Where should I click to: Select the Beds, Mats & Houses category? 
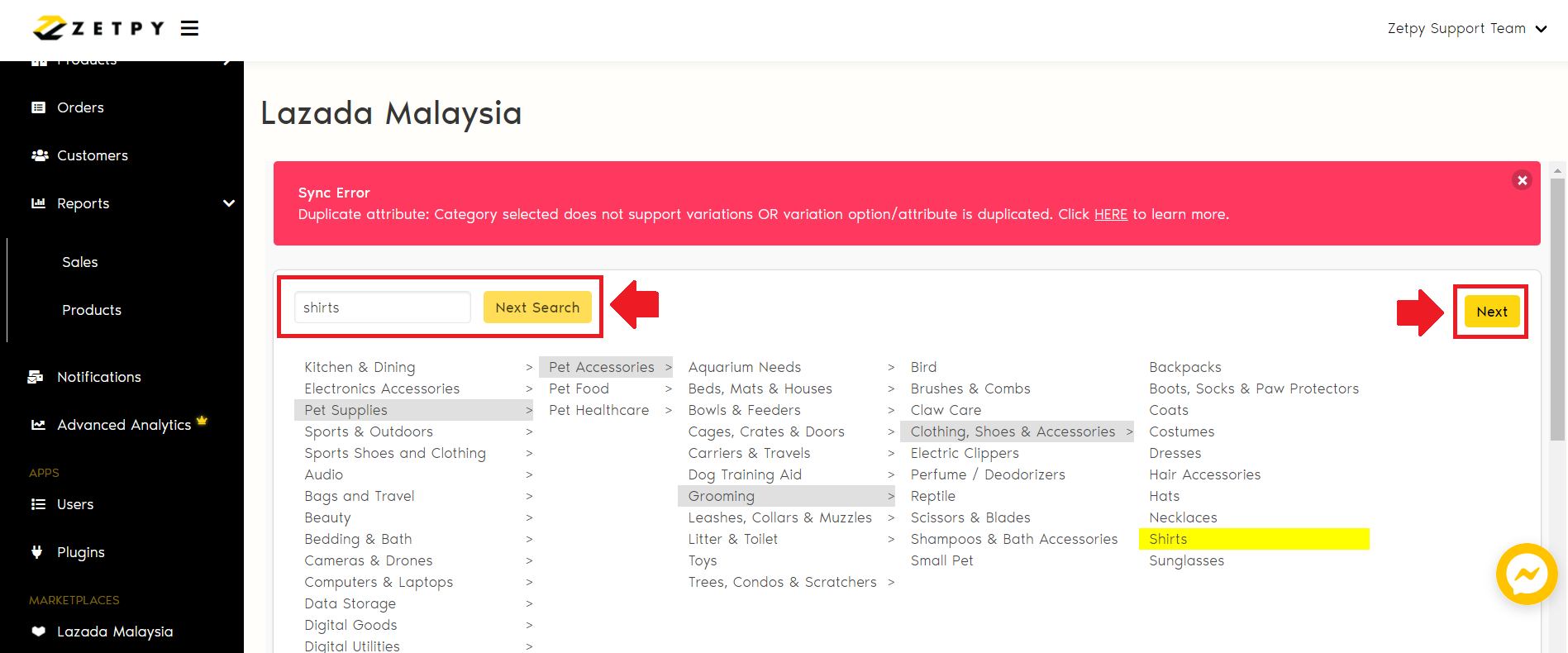tap(760, 388)
